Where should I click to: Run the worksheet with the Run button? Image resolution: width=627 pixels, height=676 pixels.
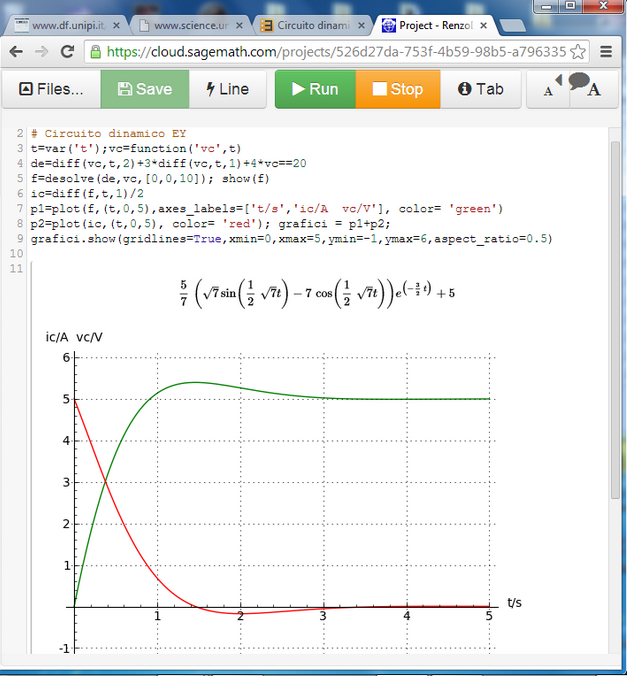coord(315,89)
